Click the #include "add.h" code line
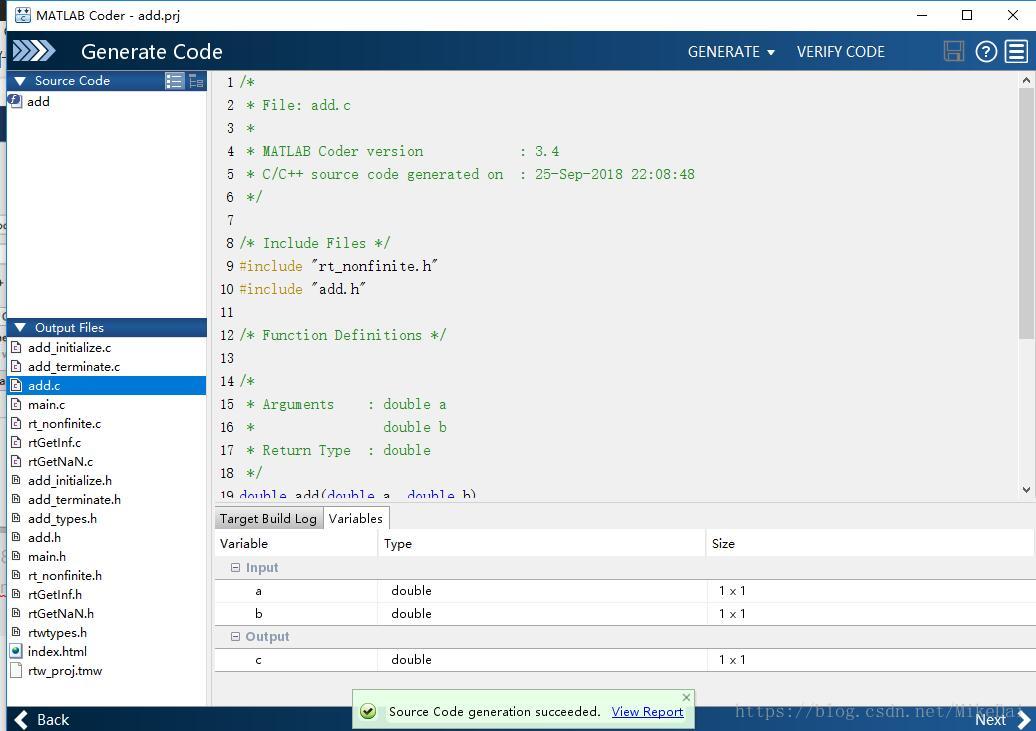 coord(303,289)
